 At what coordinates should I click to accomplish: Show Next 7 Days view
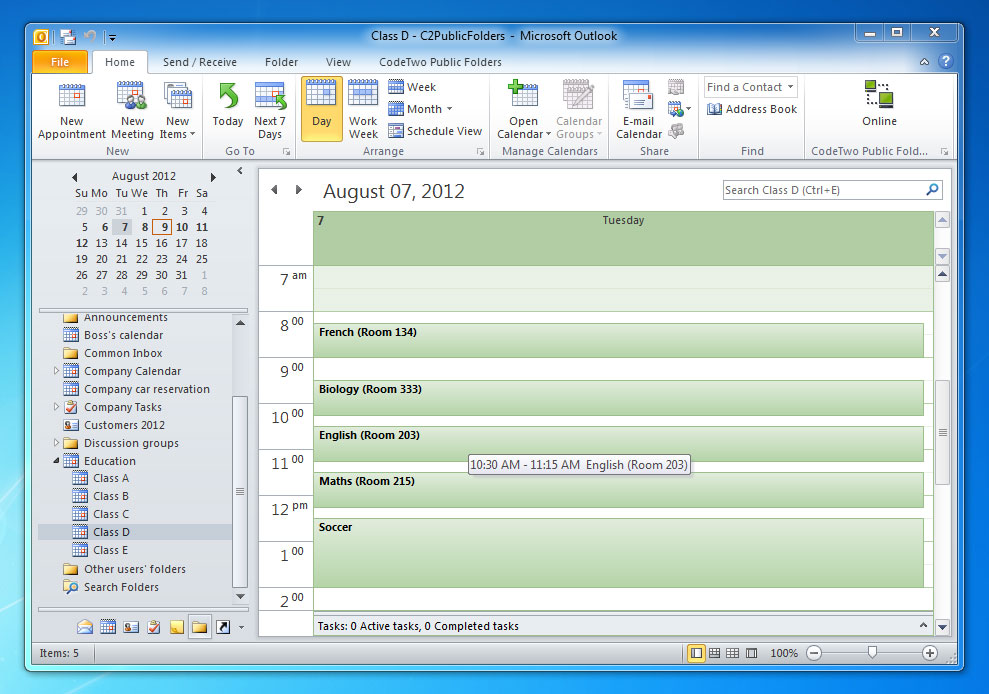tap(270, 110)
